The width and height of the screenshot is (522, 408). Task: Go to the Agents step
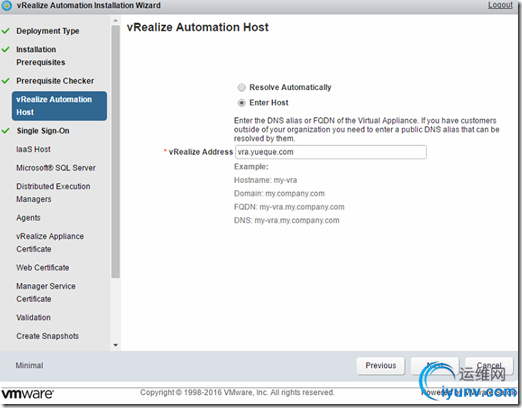(x=28, y=218)
